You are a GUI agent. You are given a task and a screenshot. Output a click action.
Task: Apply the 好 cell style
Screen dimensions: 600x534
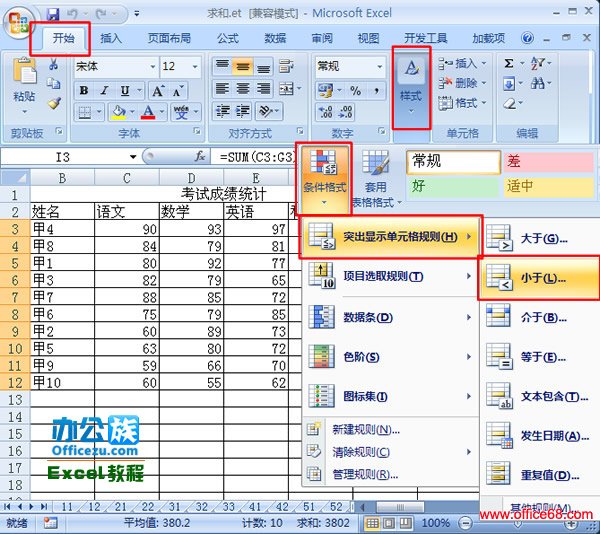(x=453, y=187)
